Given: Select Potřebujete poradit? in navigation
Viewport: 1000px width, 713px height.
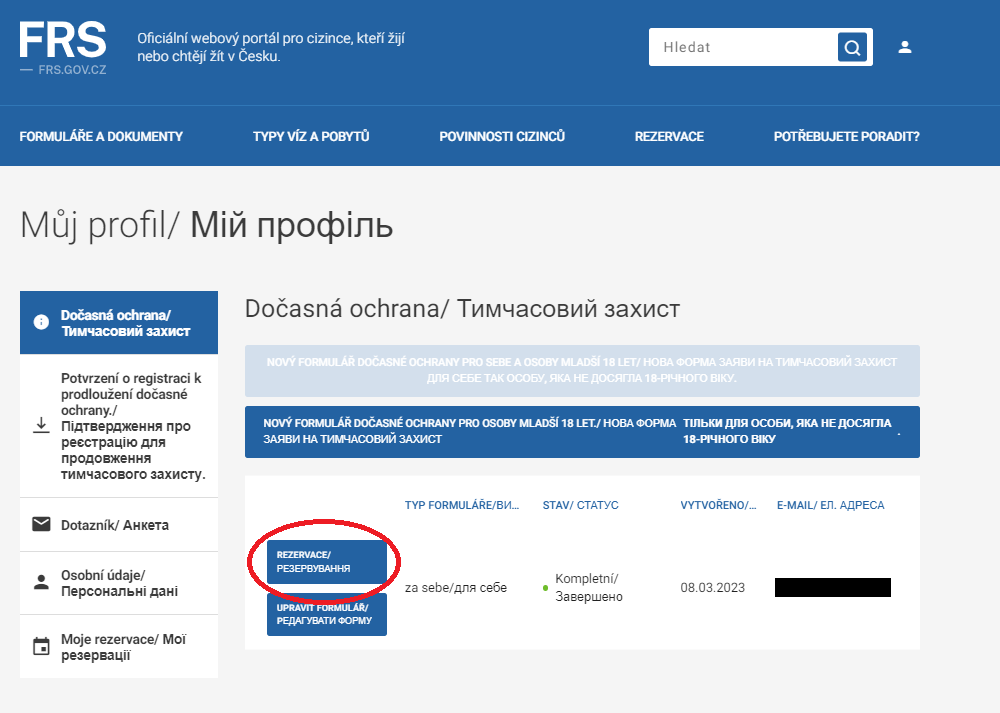Looking at the screenshot, I should pyautogui.click(x=846, y=136).
